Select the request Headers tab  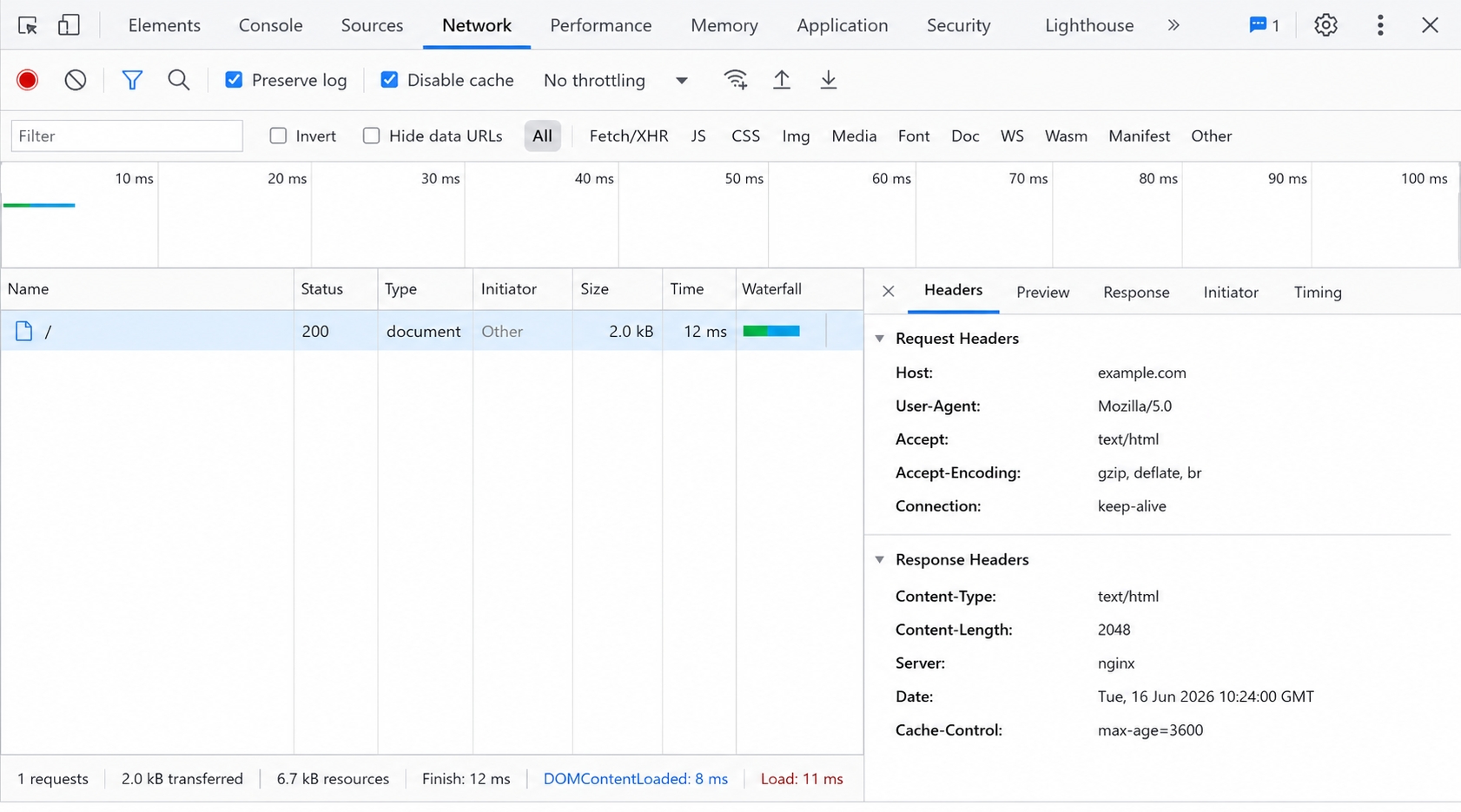click(953, 290)
